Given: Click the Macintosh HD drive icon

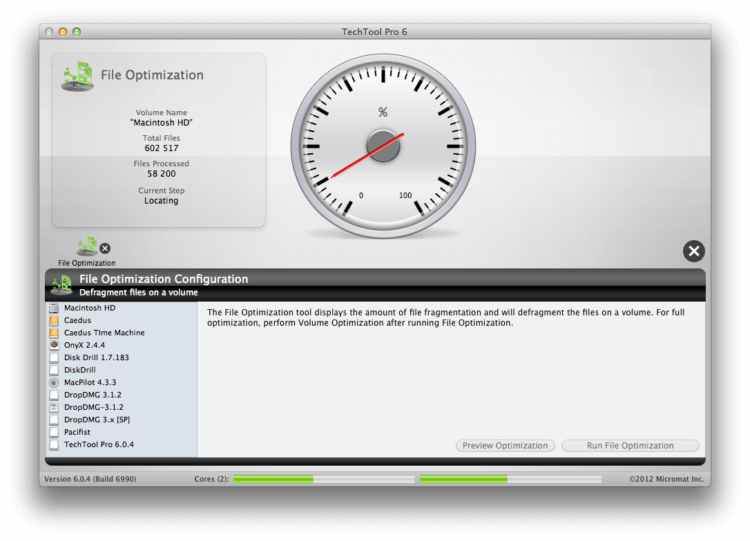Looking at the screenshot, I should click(x=54, y=308).
